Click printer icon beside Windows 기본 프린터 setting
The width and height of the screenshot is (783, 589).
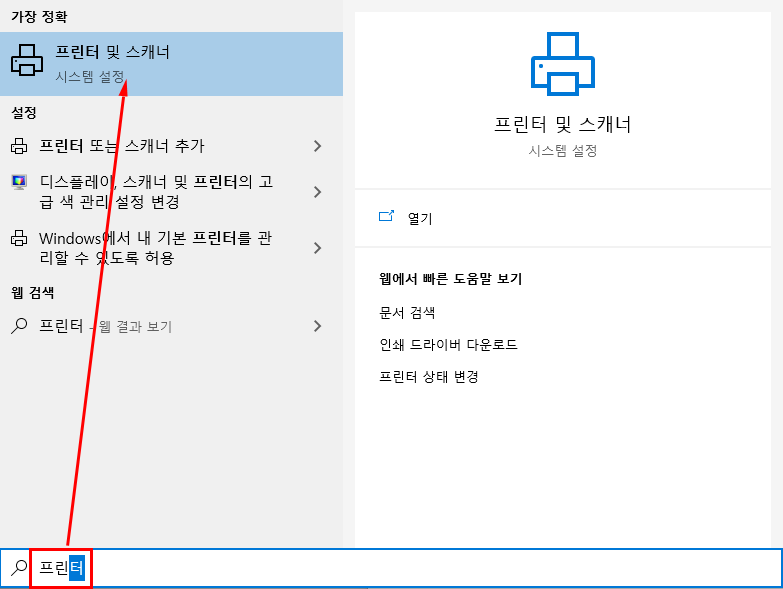point(19,238)
